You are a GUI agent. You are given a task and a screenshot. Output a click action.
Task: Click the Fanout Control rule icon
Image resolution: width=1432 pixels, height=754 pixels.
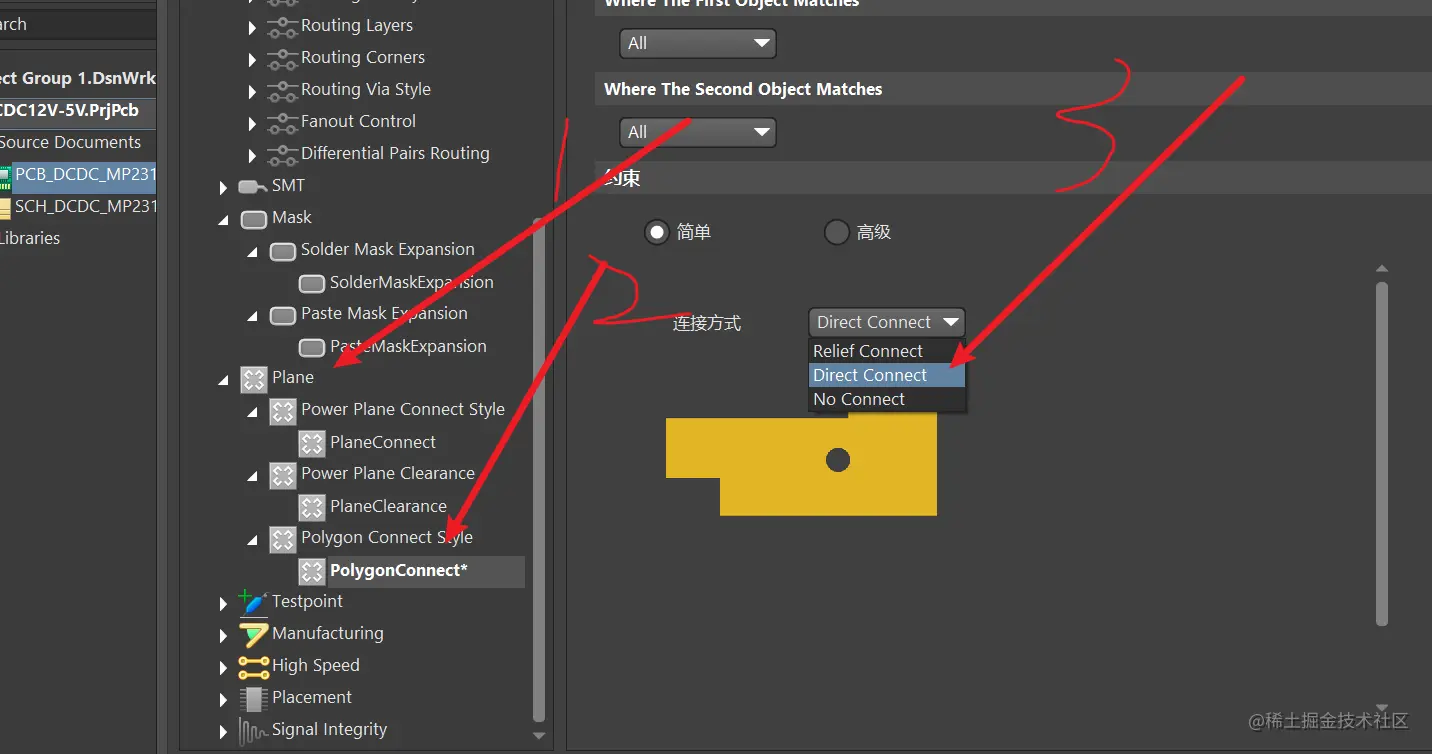tap(283, 122)
